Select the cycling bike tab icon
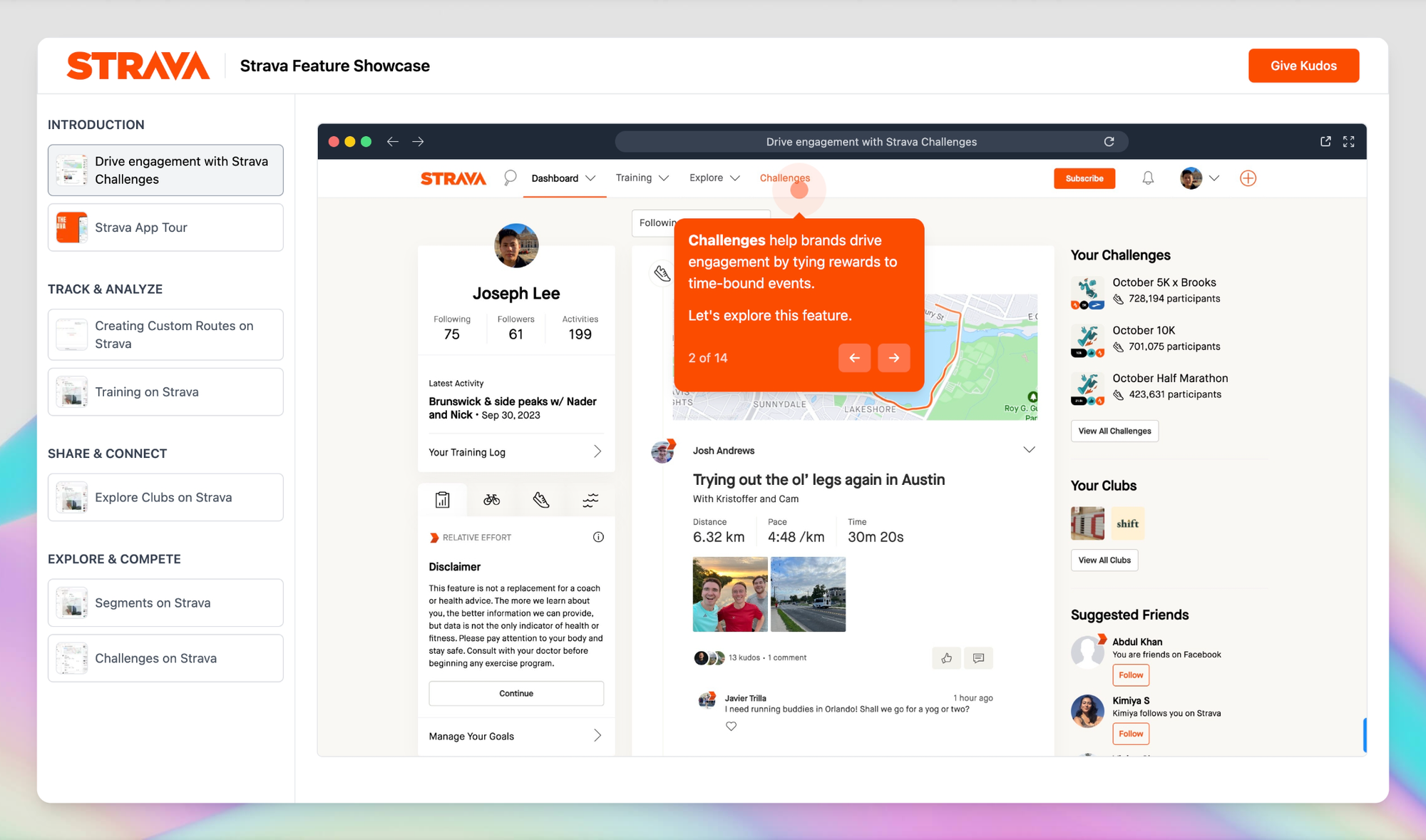 [x=491, y=500]
